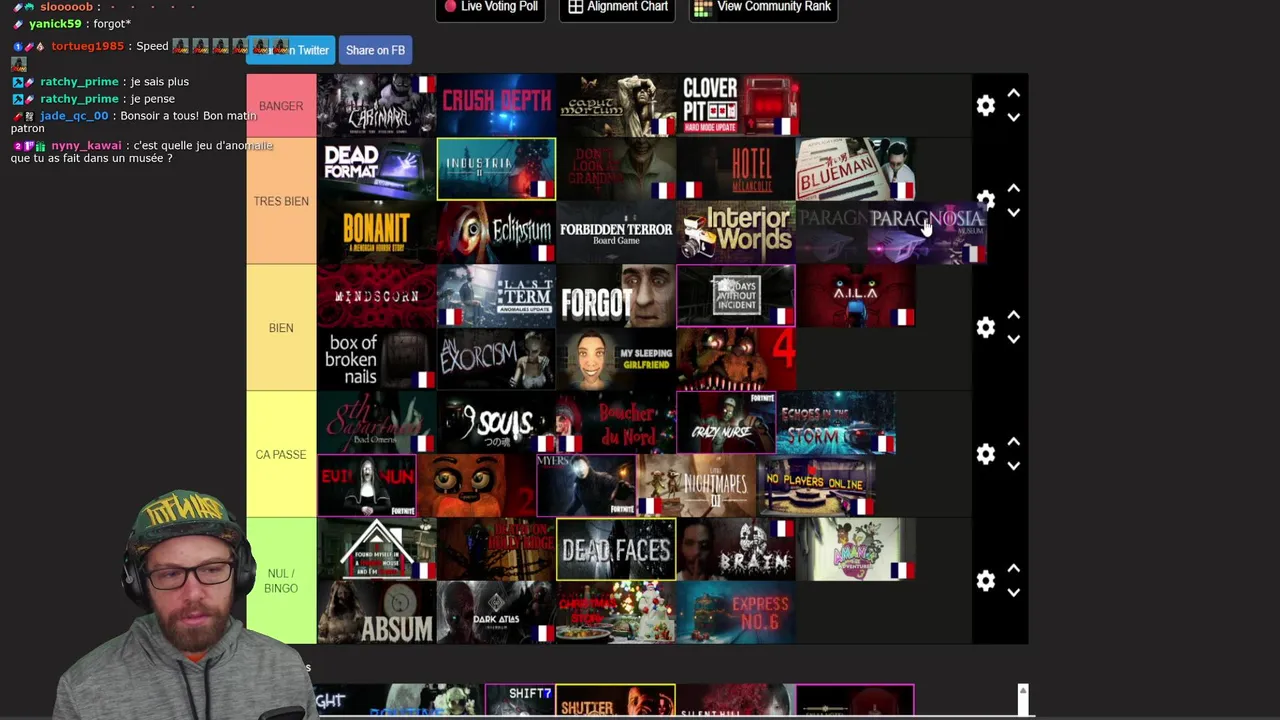
Task: Open the Alignment Chart view
Action: coord(618,8)
